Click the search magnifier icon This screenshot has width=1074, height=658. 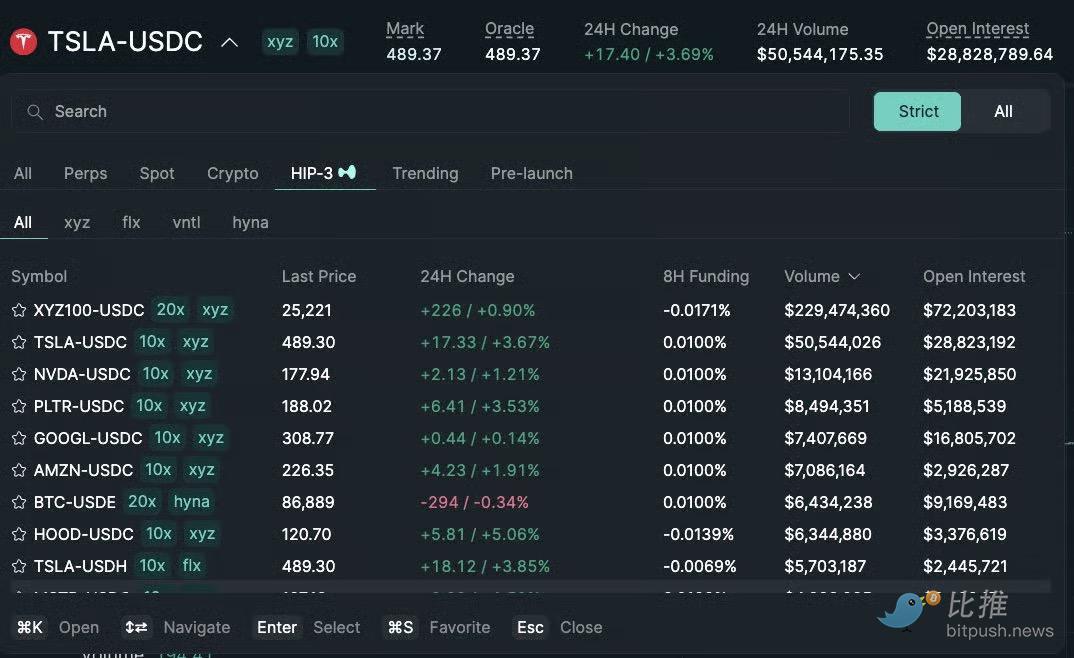tap(35, 112)
